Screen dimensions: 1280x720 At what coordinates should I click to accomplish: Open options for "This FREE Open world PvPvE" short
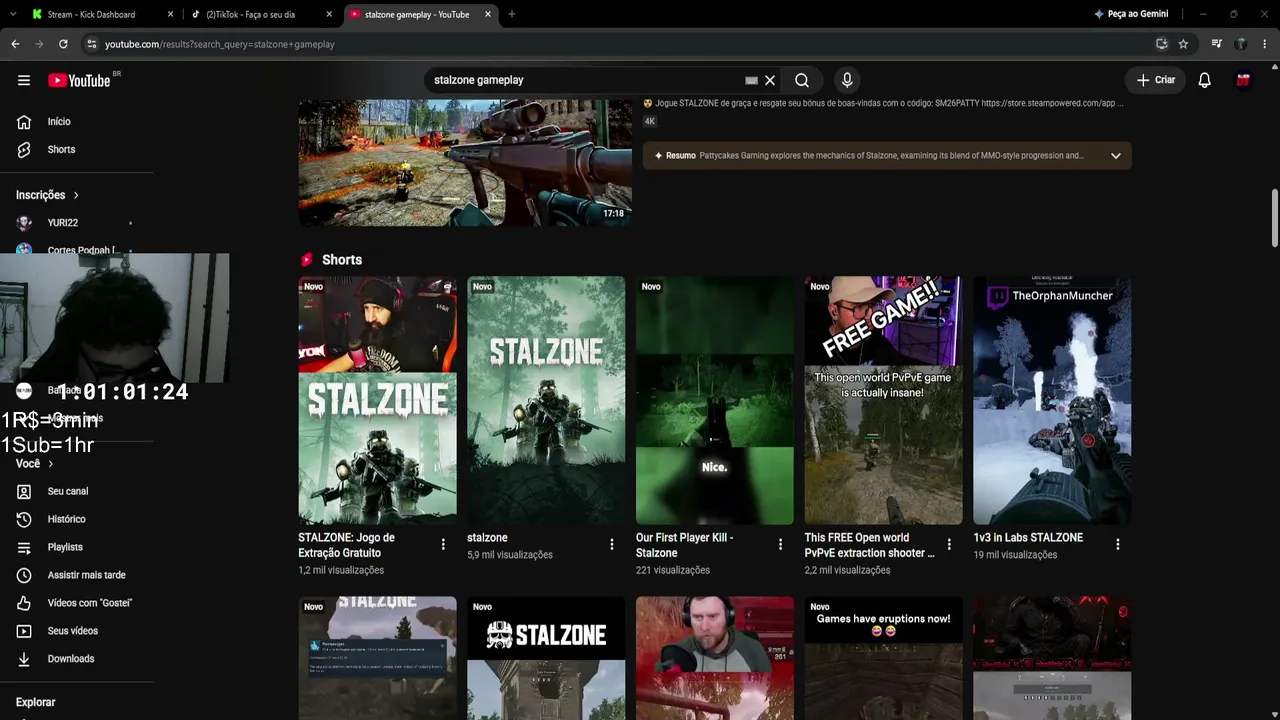949,544
